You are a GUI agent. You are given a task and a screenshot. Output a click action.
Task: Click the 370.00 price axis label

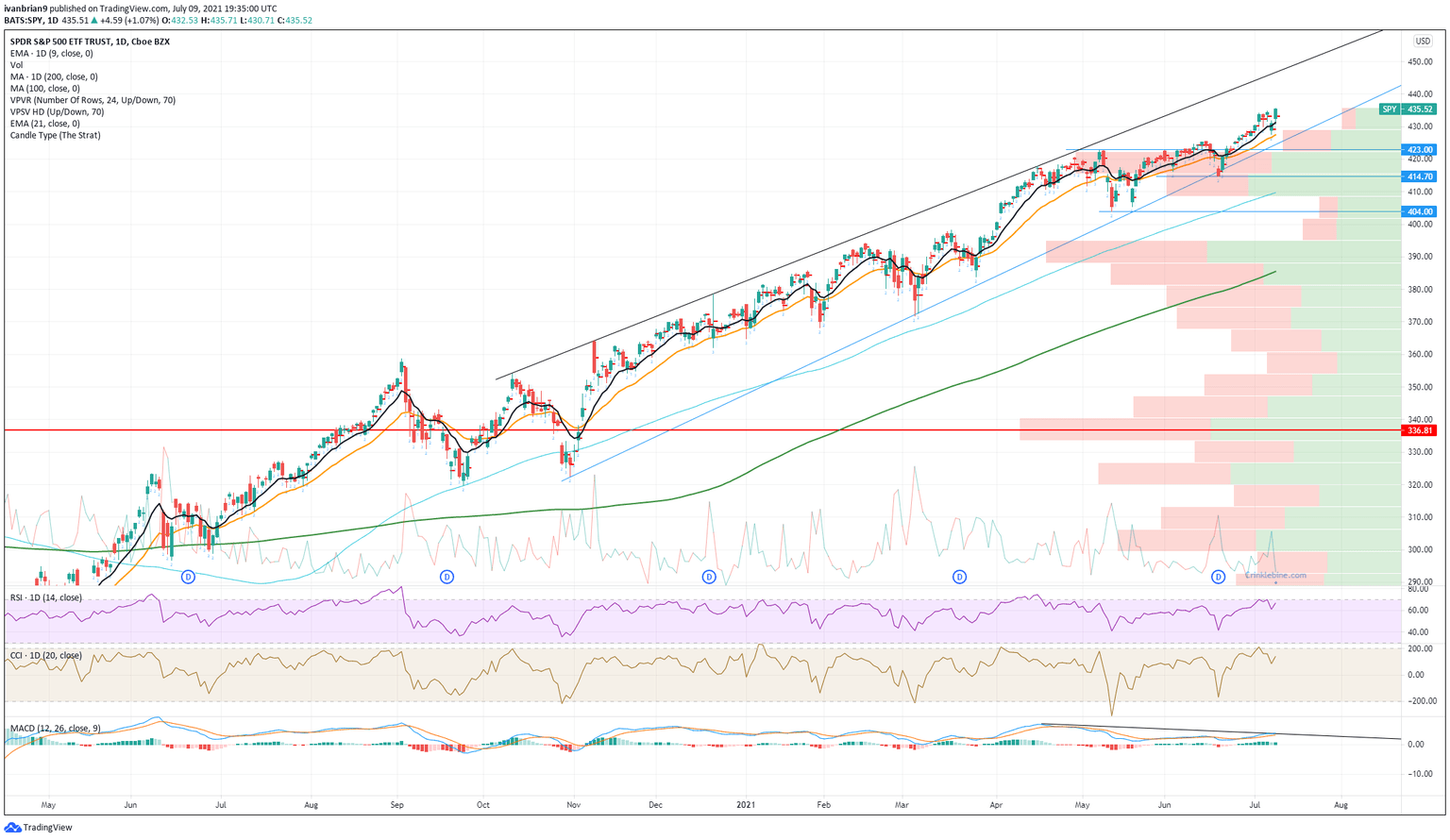click(1420, 322)
